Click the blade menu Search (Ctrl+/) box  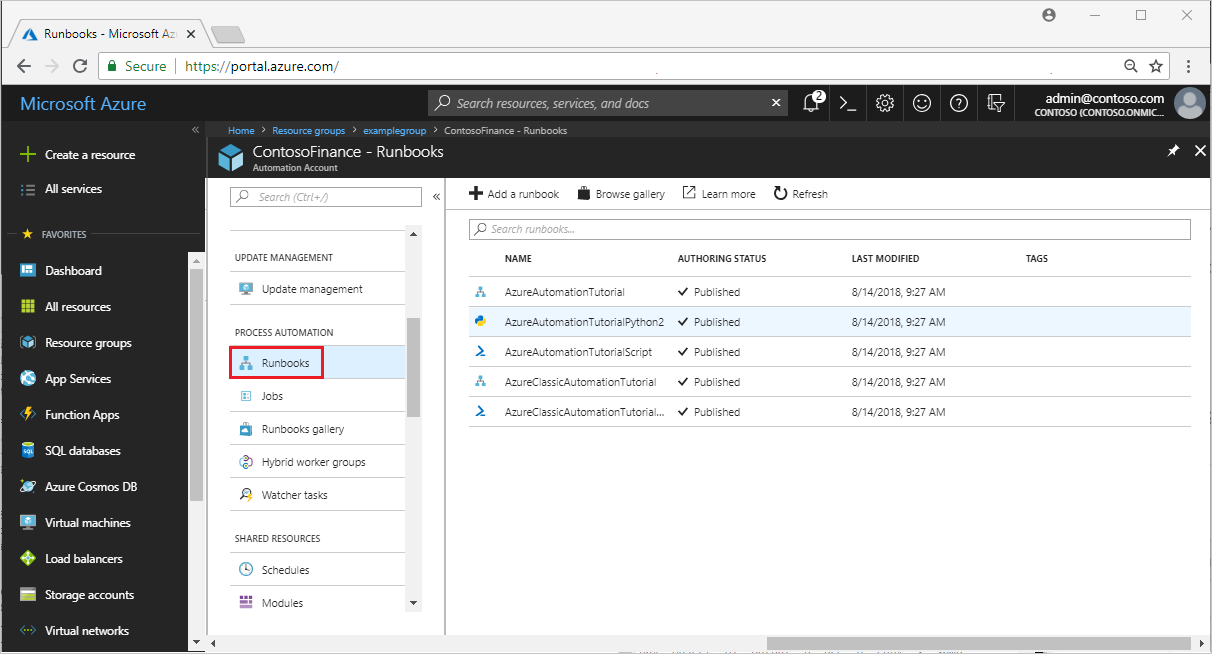tap(326, 197)
